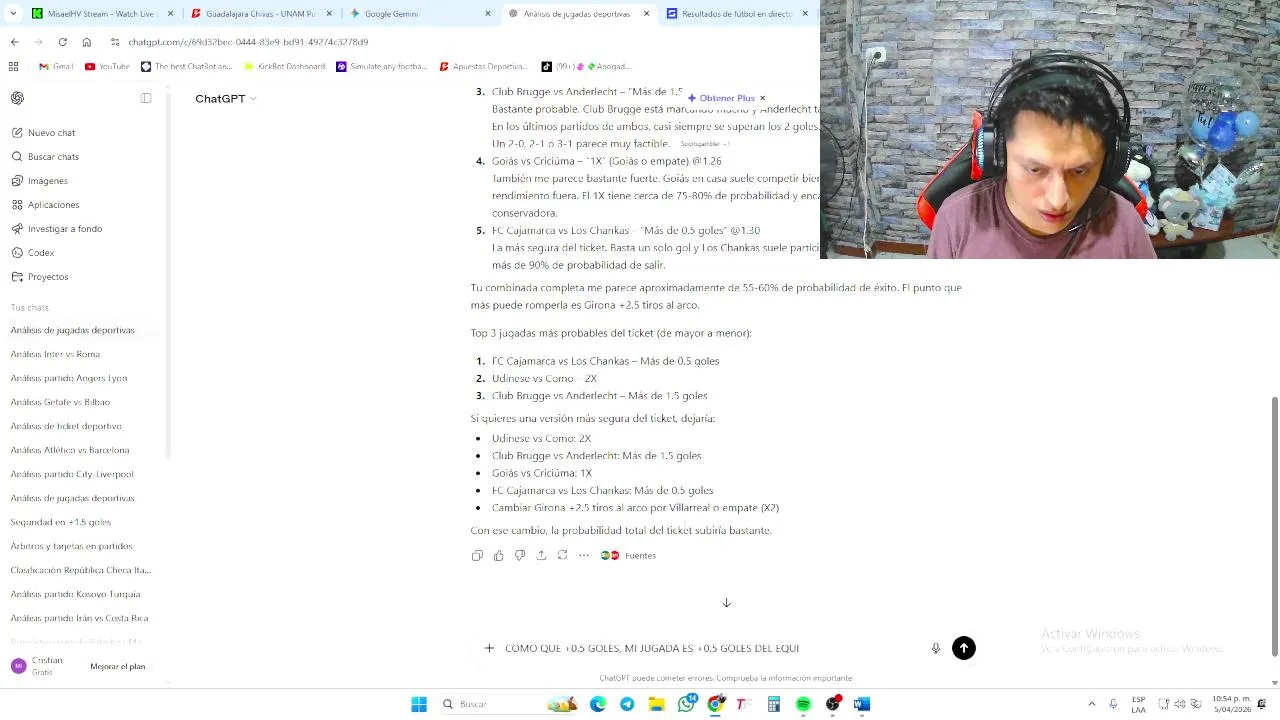Open the browser tab list dropdown arrow
Image resolution: width=1280 pixels, height=720 pixels.
click(x=12, y=13)
